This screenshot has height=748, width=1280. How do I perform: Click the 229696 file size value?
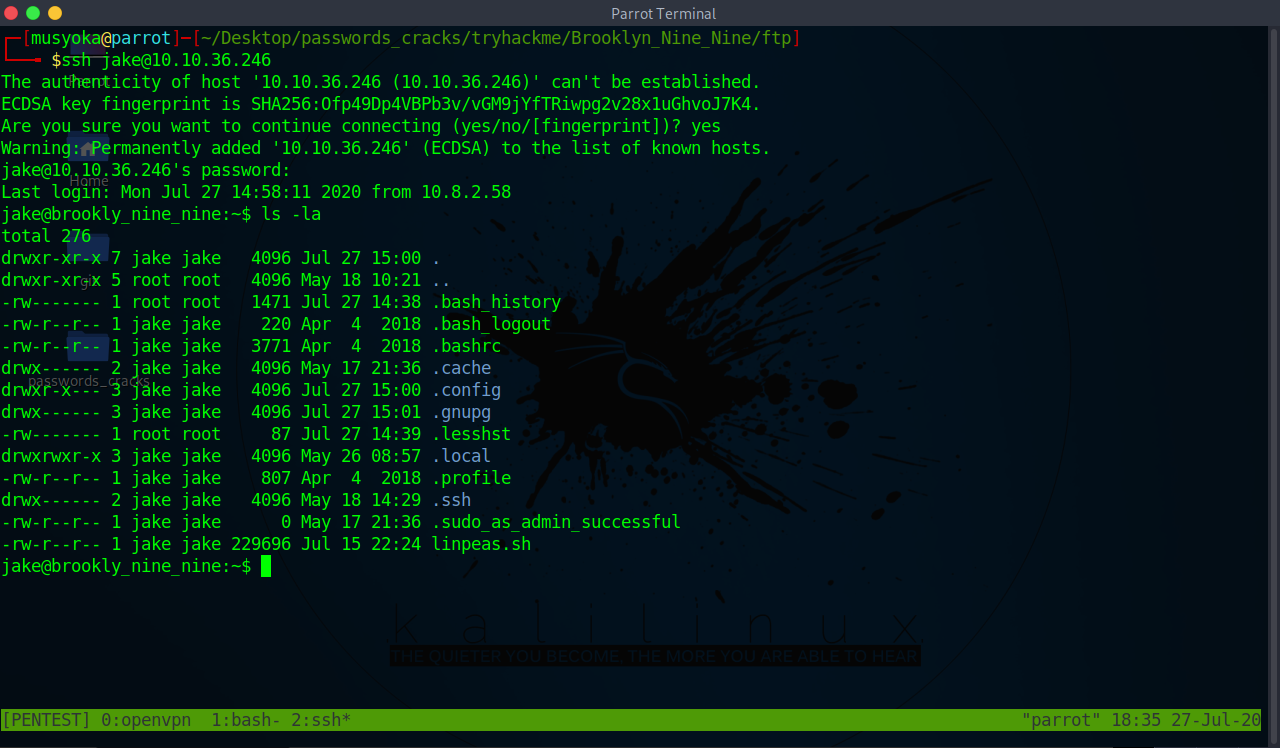pyautogui.click(x=261, y=544)
